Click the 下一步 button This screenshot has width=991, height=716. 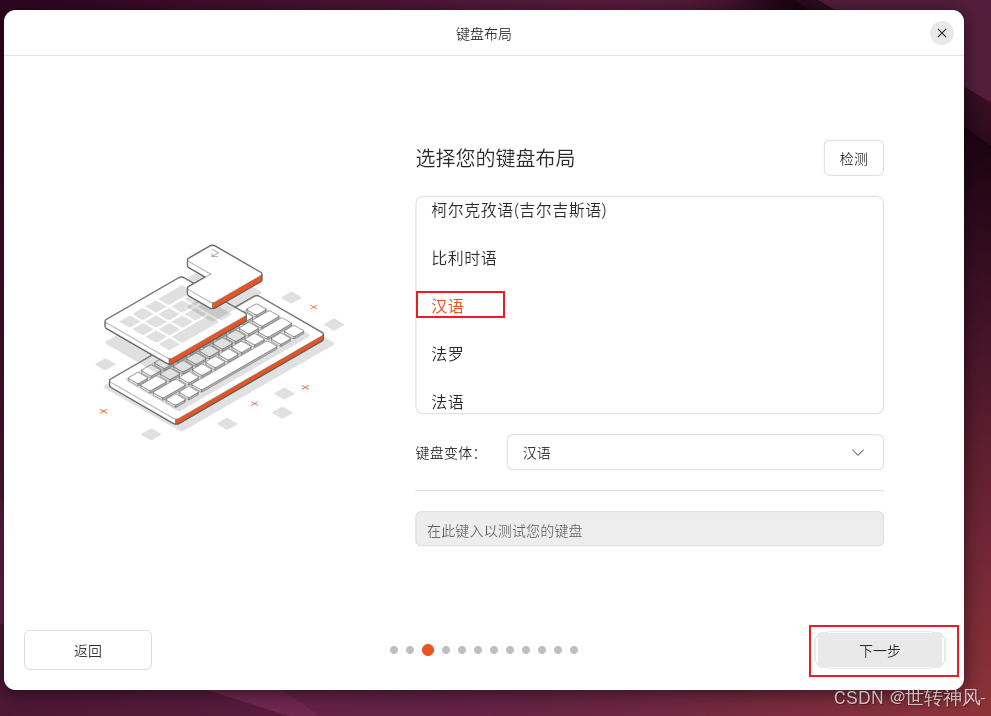click(881, 650)
